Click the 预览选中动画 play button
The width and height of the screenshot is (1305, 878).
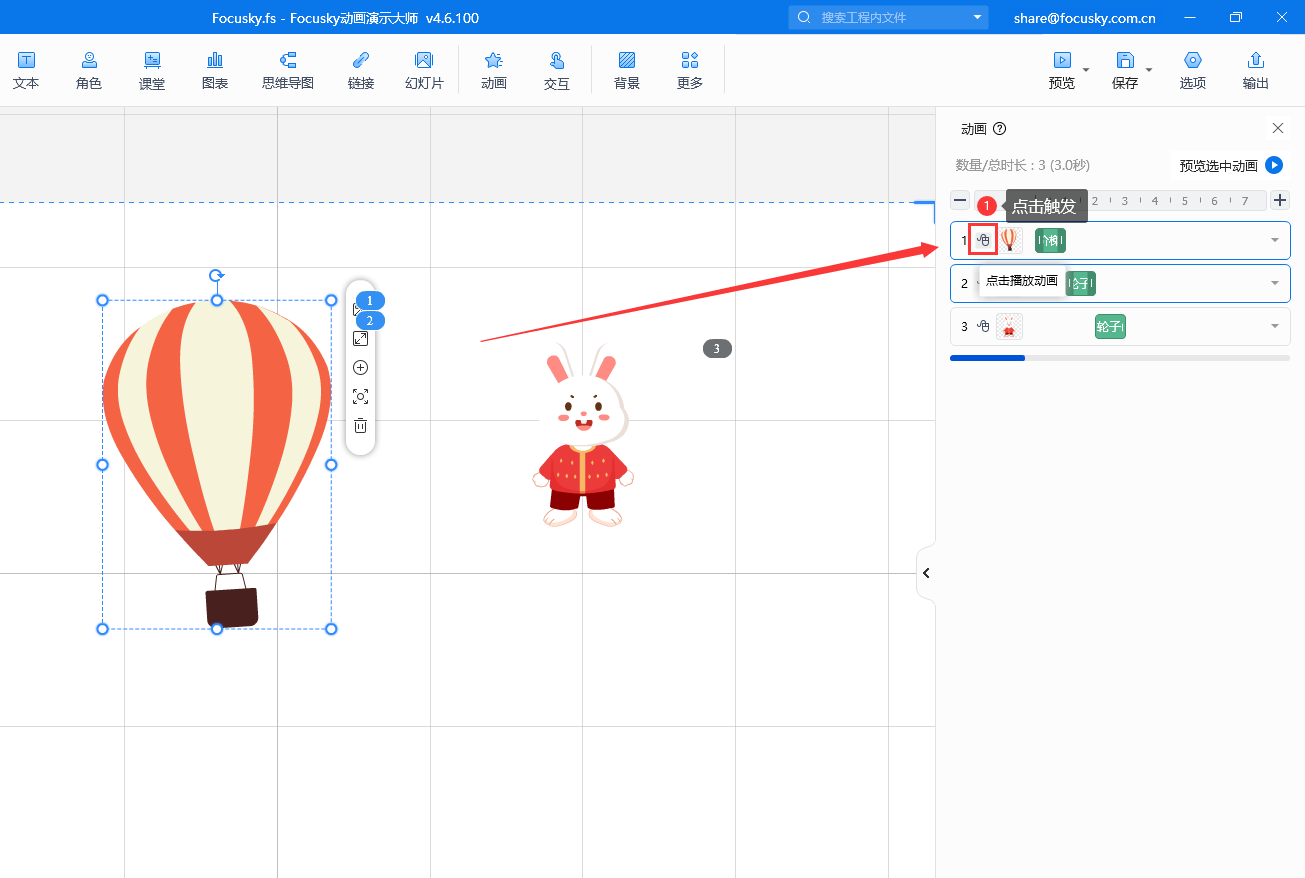[1274, 165]
